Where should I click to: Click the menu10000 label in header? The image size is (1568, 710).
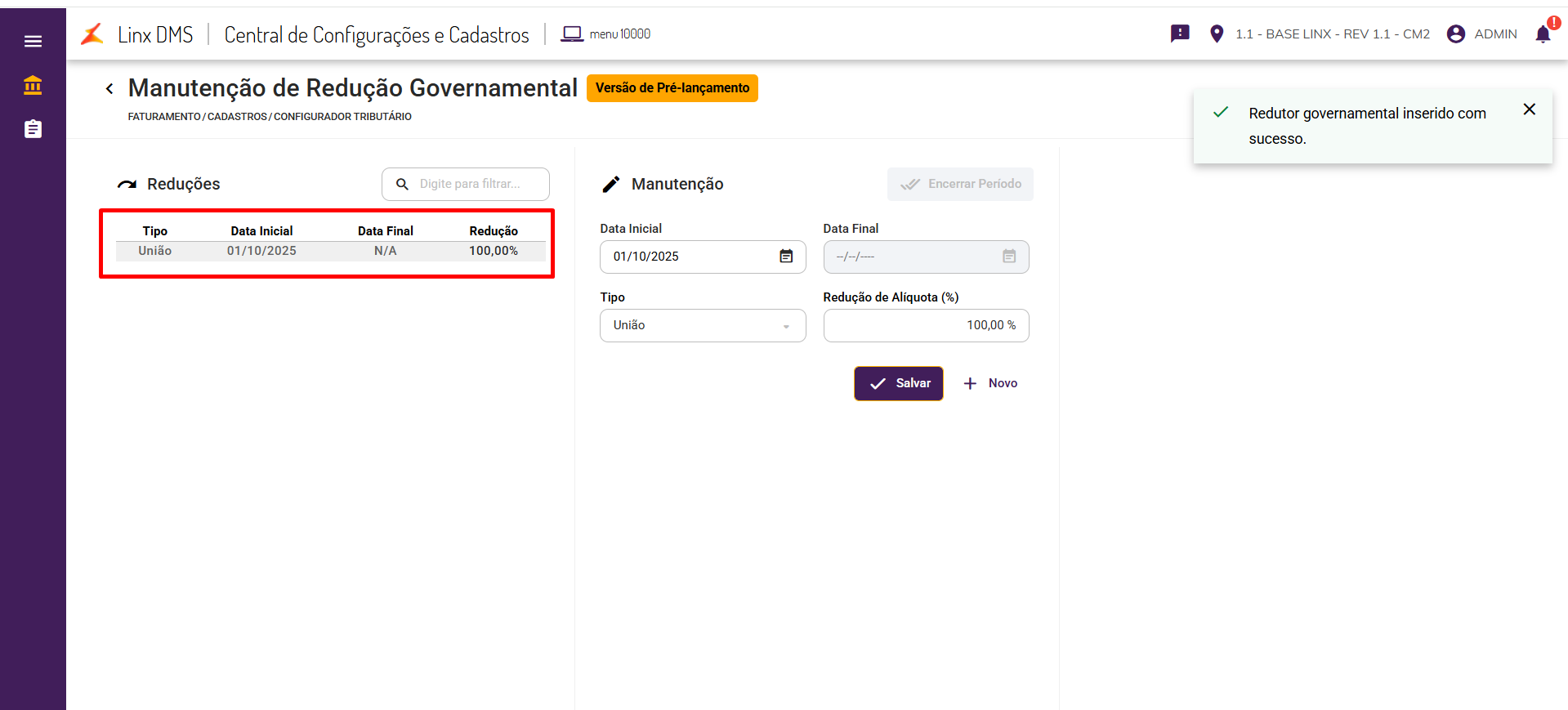[x=619, y=33]
